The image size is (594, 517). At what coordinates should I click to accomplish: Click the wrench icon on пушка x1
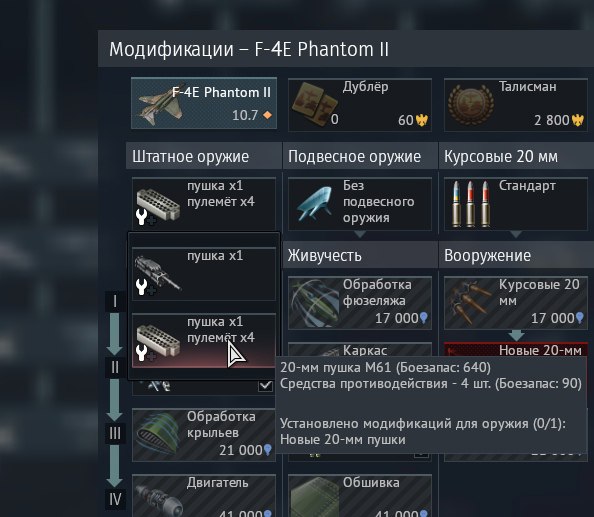(141, 287)
